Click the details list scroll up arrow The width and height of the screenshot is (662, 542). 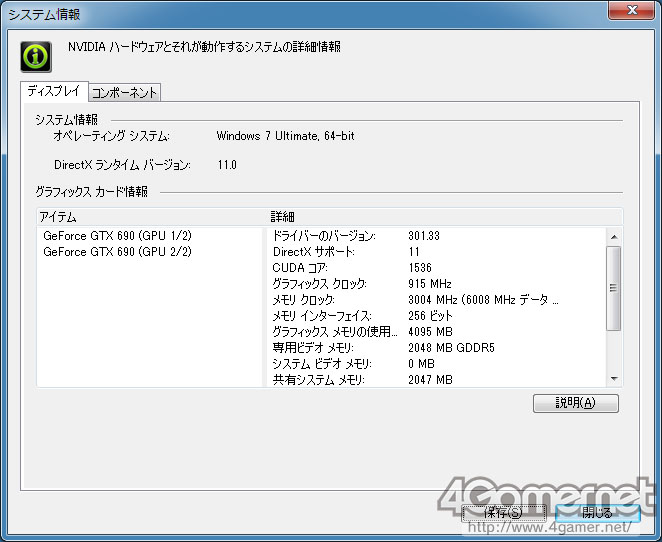pyautogui.click(x=614, y=237)
